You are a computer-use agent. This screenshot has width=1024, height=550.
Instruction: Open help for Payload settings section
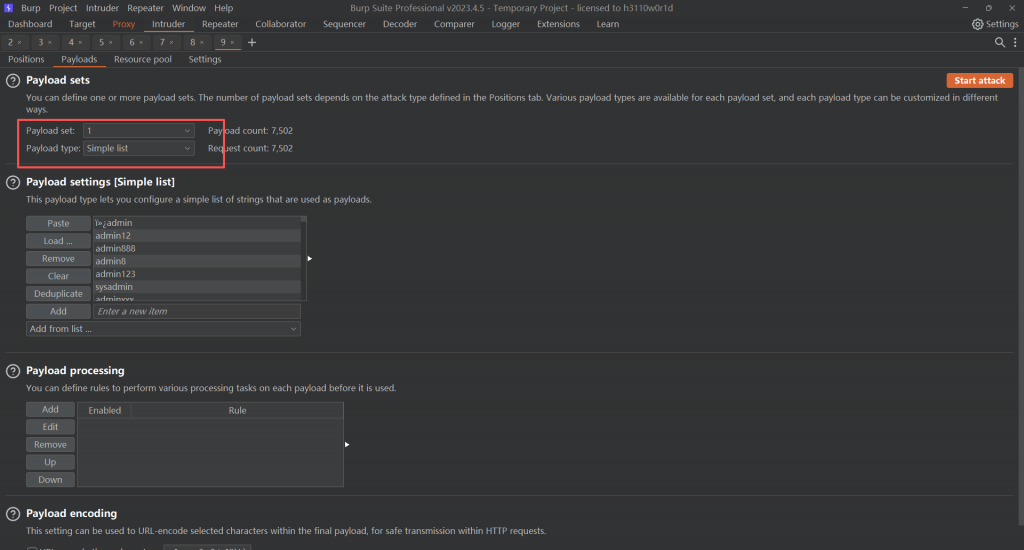13,182
